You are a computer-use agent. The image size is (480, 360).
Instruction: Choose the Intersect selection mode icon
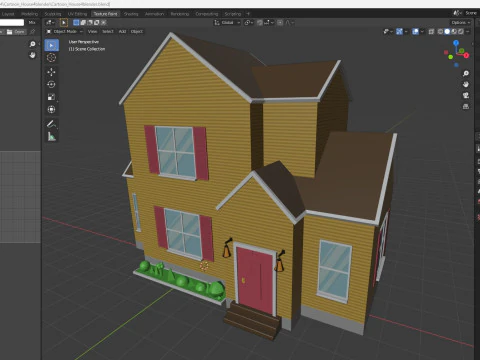point(103,23)
